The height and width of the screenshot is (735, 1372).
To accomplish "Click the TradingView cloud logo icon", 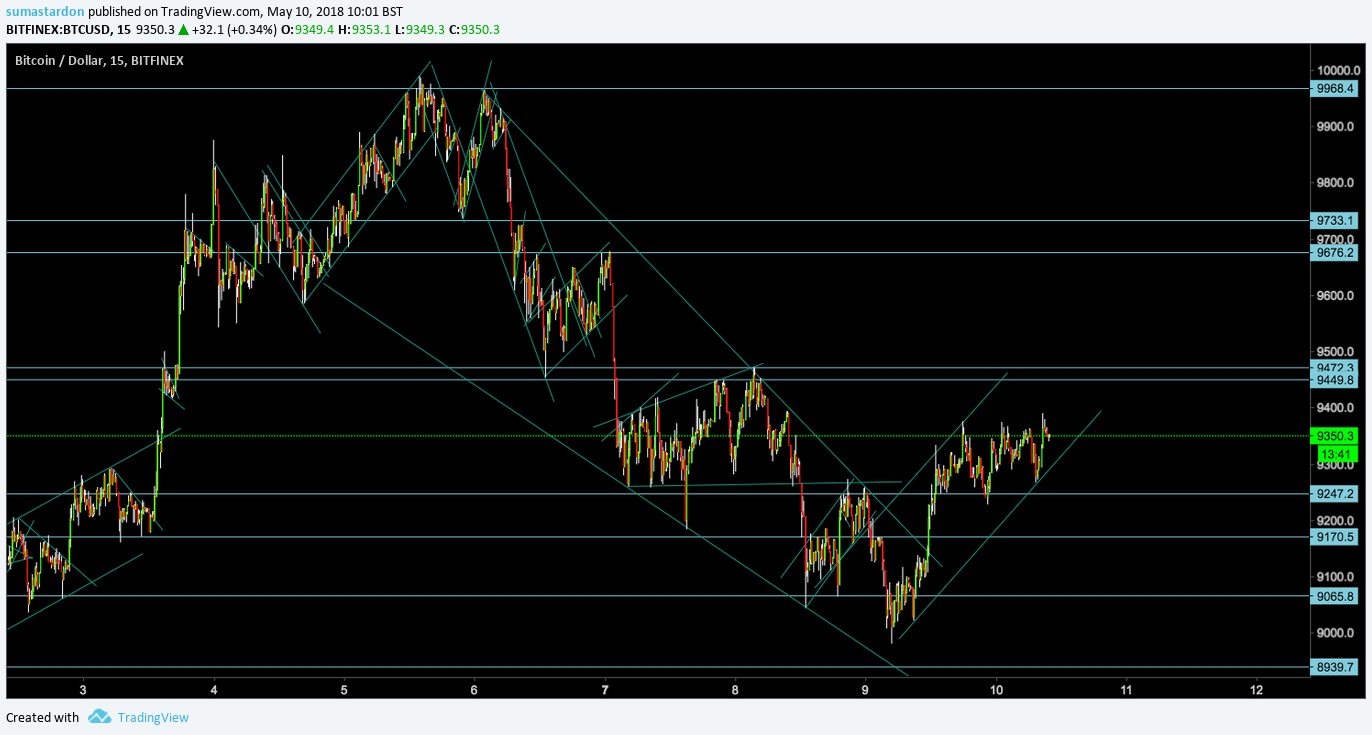I will click(x=99, y=716).
